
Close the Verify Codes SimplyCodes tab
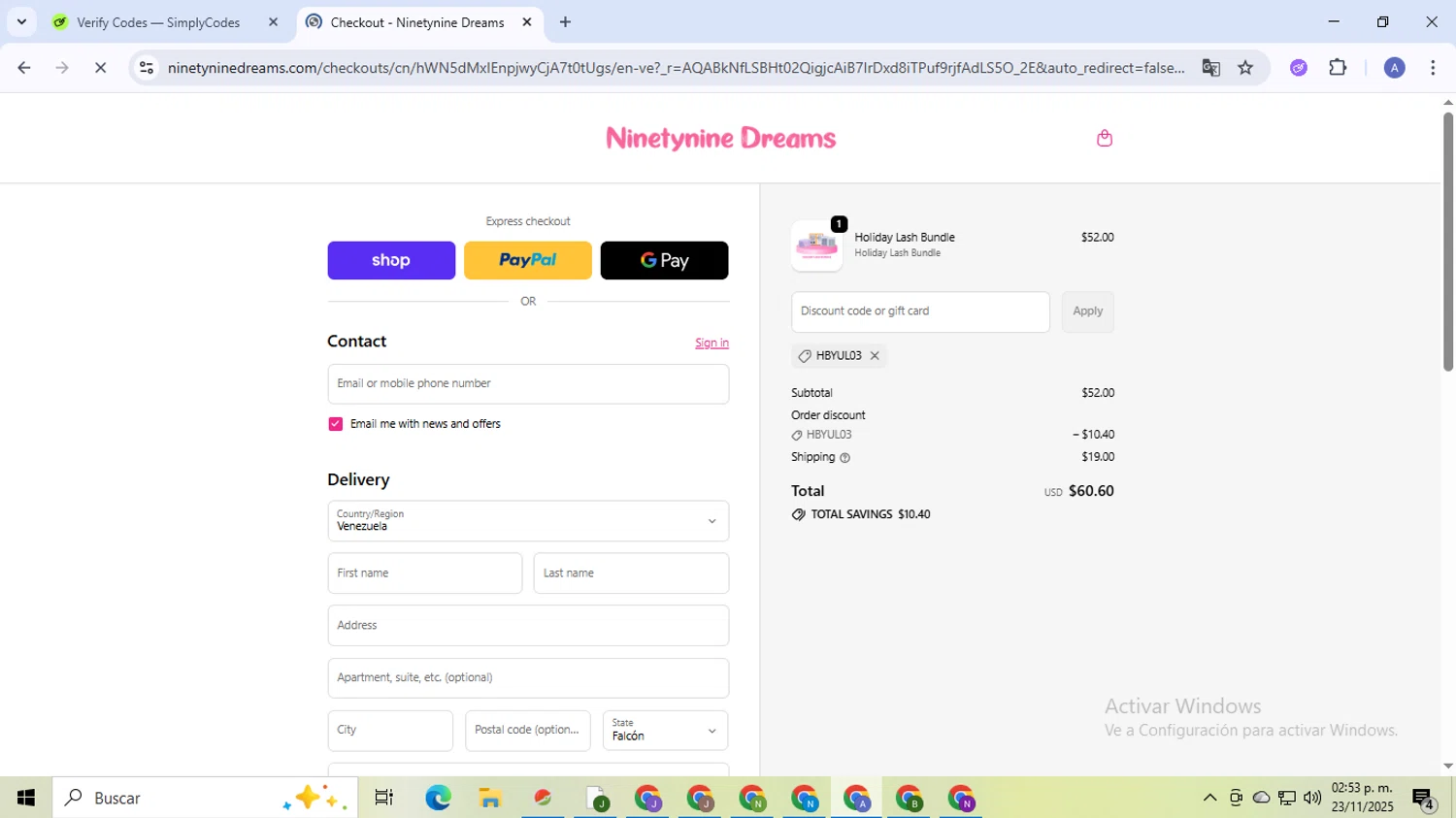point(273,22)
